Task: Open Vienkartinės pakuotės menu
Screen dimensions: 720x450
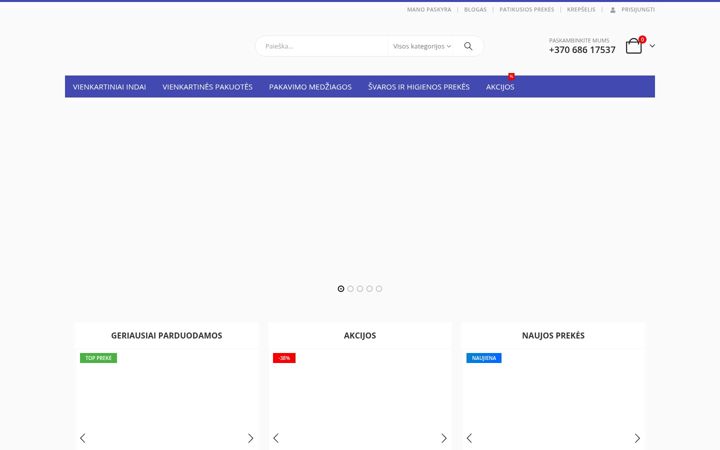Action: pyautogui.click(x=208, y=87)
